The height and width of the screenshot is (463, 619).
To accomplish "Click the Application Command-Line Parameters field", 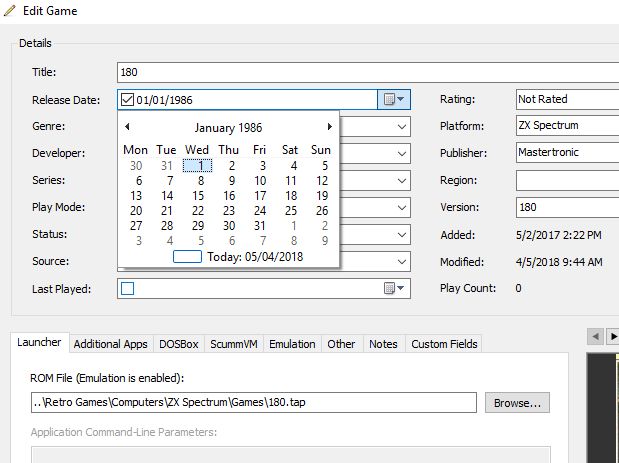I will coord(291,455).
